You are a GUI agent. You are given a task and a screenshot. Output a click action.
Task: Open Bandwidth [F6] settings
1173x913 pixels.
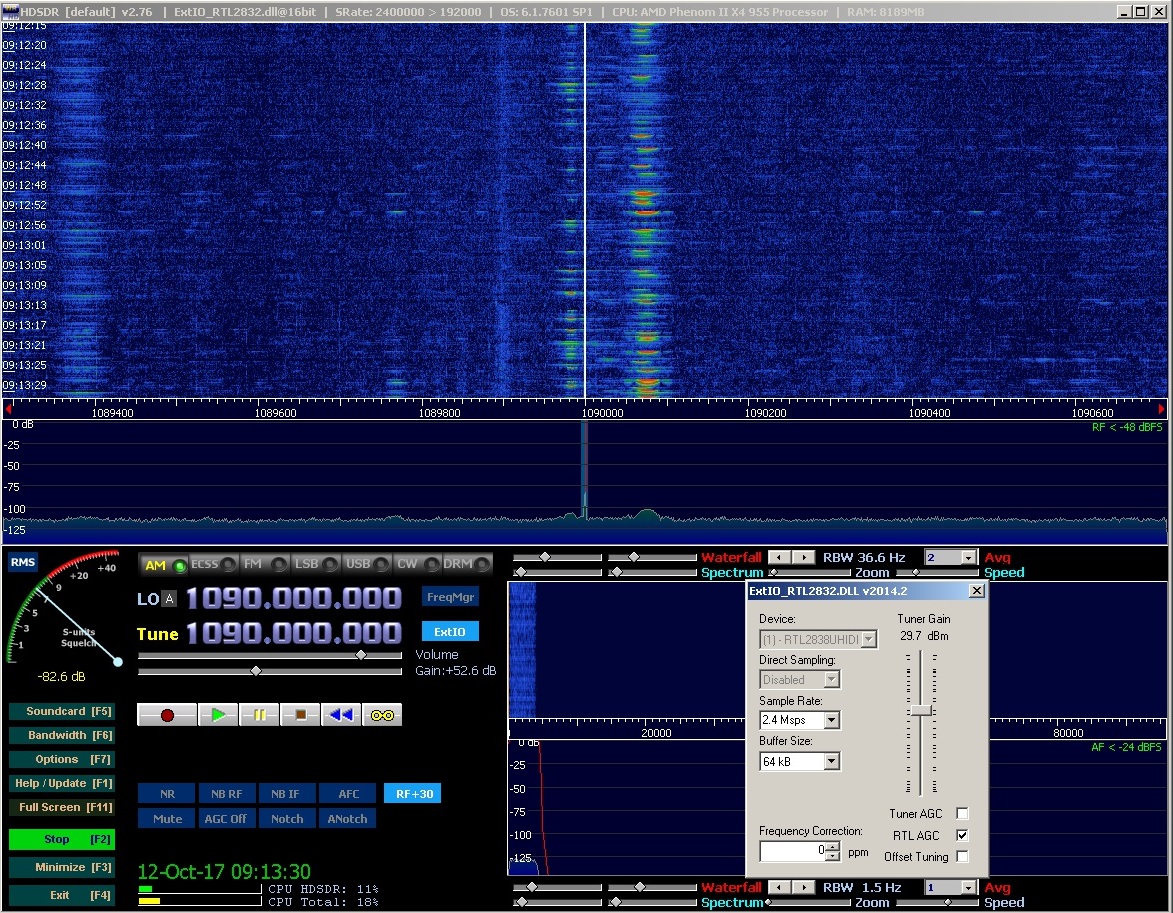click(x=62, y=735)
